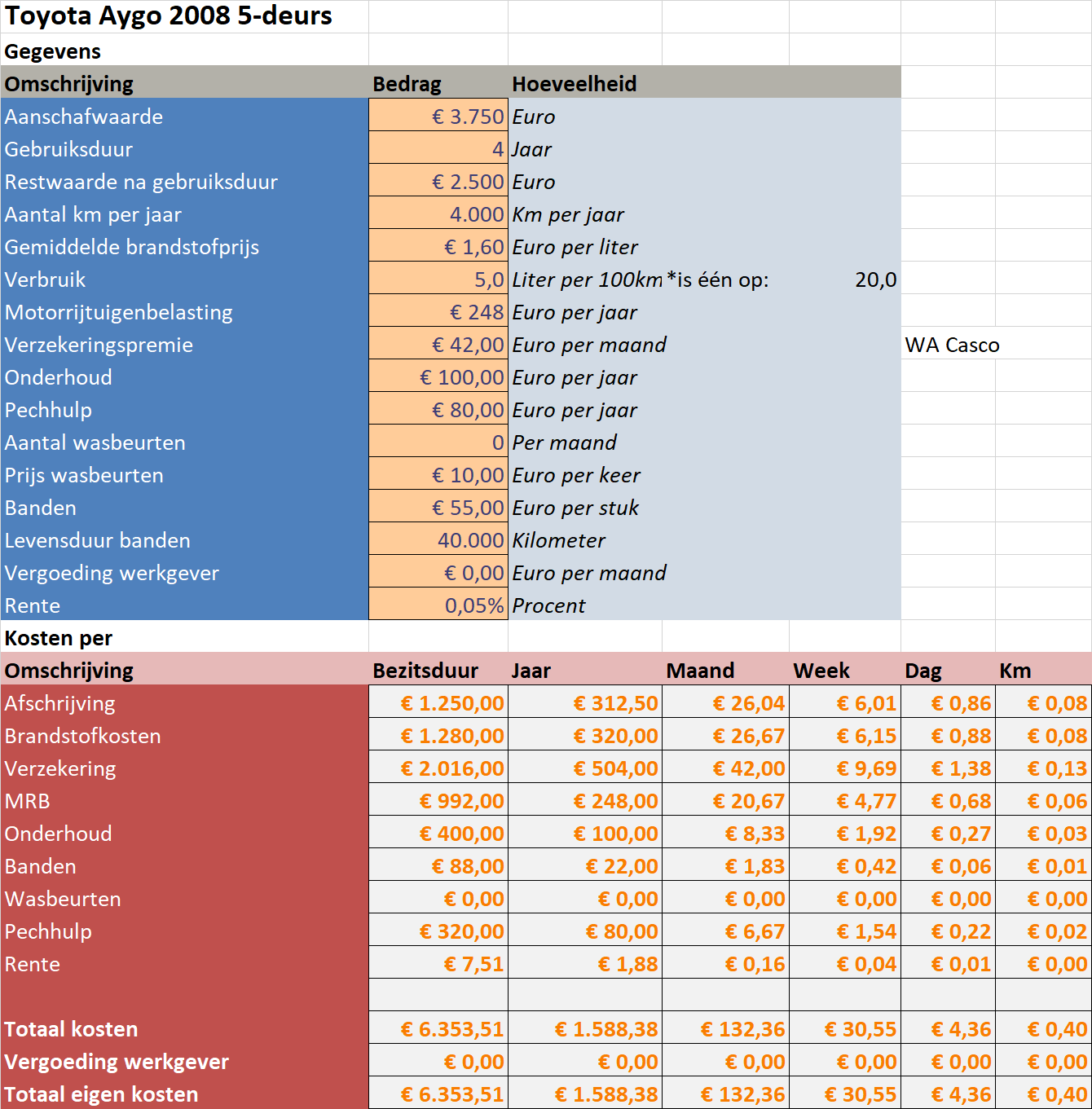Select the 'Euro per keer' unit cell
The width and height of the screenshot is (1092, 1109).
pos(585,473)
